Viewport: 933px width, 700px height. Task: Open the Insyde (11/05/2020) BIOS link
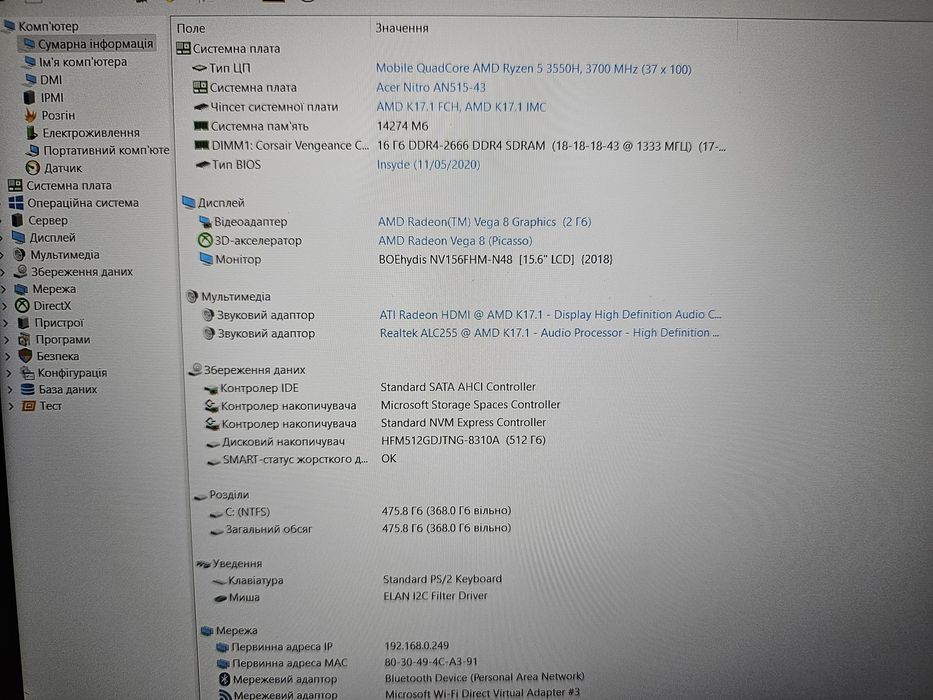coord(428,164)
